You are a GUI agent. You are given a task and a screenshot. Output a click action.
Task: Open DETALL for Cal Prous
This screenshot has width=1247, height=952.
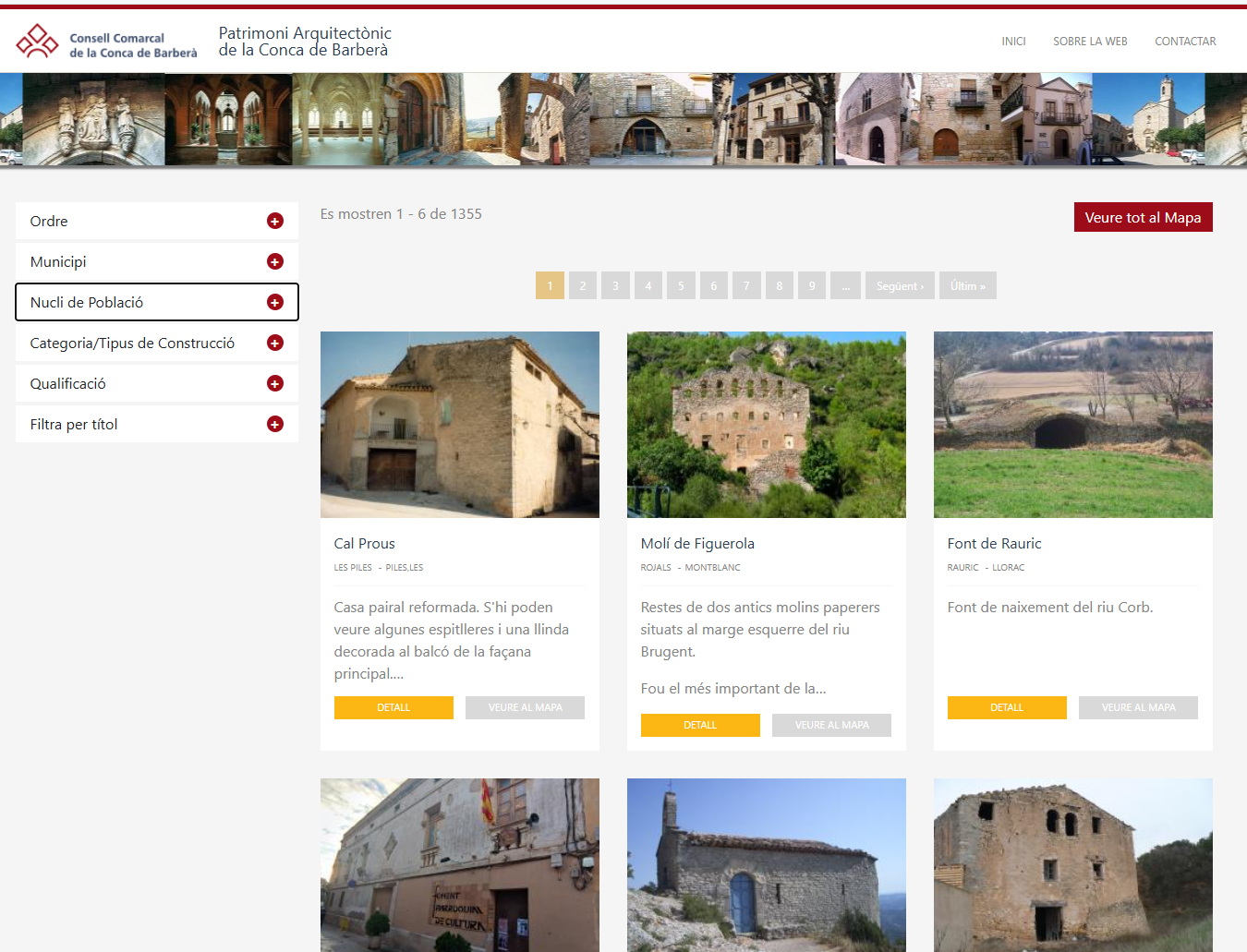(x=393, y=706)
